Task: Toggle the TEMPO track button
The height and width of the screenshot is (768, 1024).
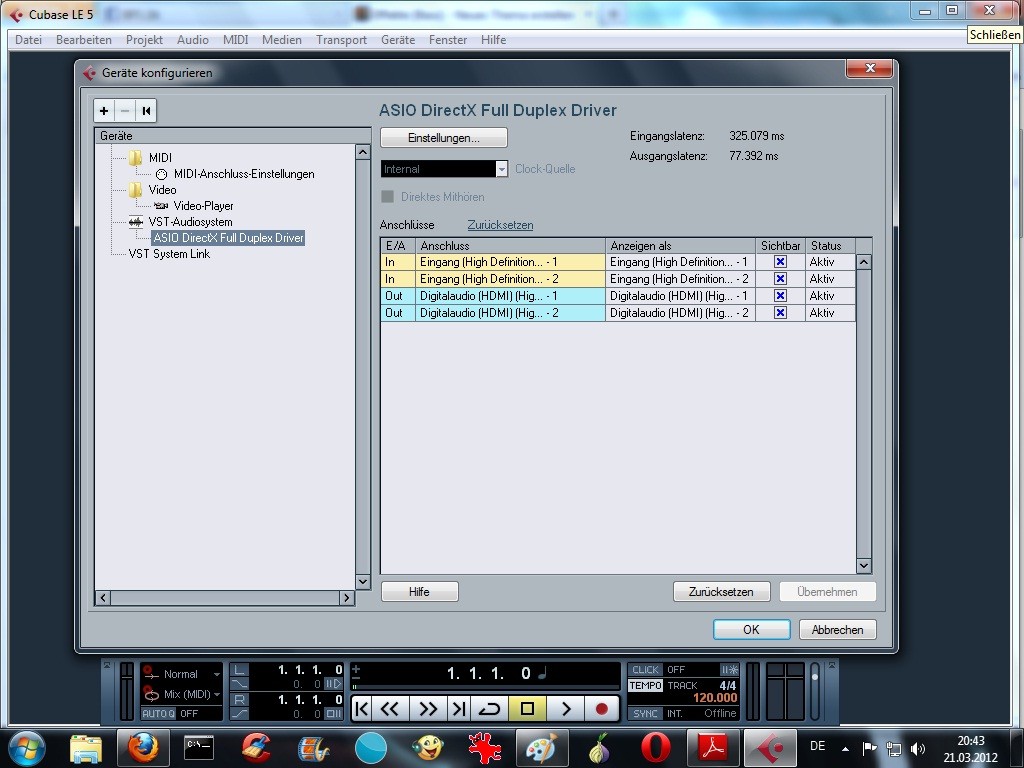Action: click(645, 685)
